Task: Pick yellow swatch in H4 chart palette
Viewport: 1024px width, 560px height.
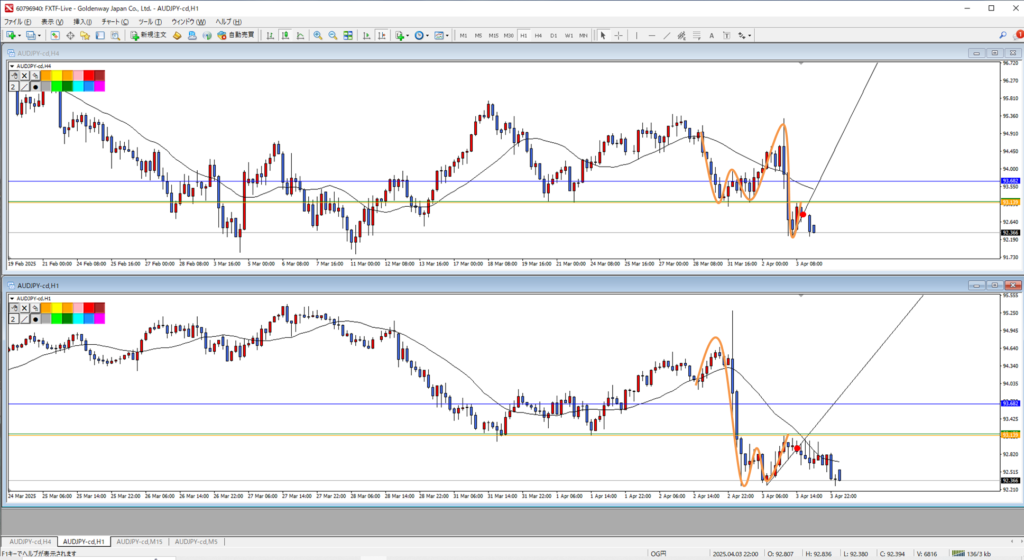Action: coord(56,76)
